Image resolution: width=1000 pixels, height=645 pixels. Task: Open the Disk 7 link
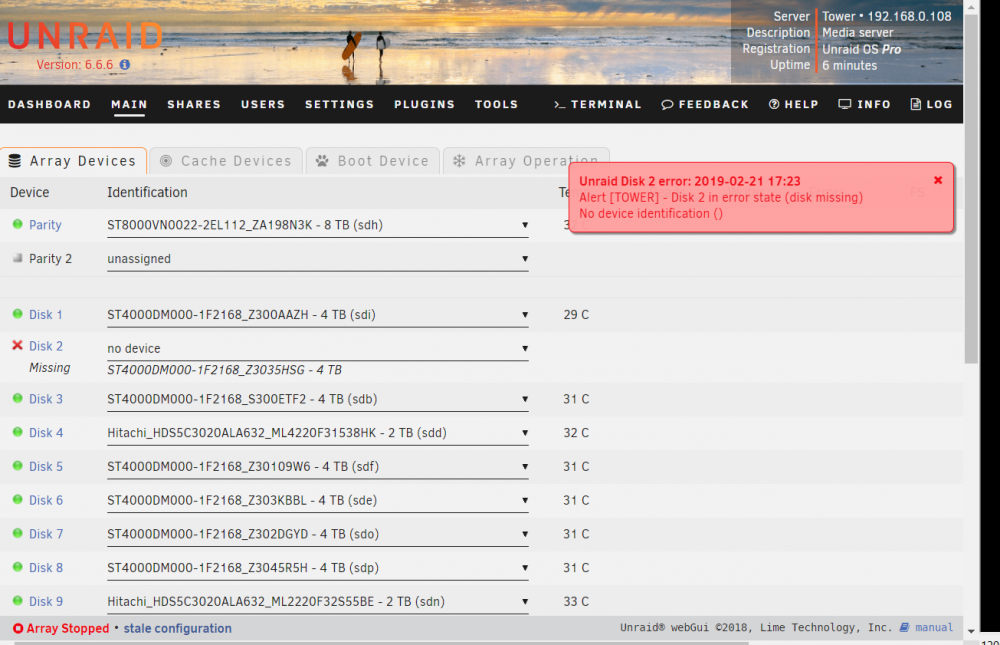[46, 534]
